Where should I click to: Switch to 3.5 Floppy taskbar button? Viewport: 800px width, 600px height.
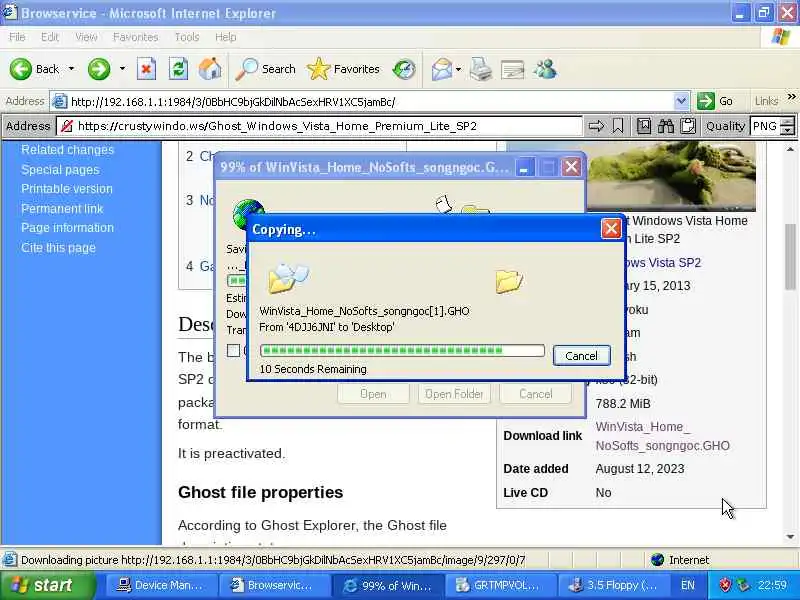[613, 585]
